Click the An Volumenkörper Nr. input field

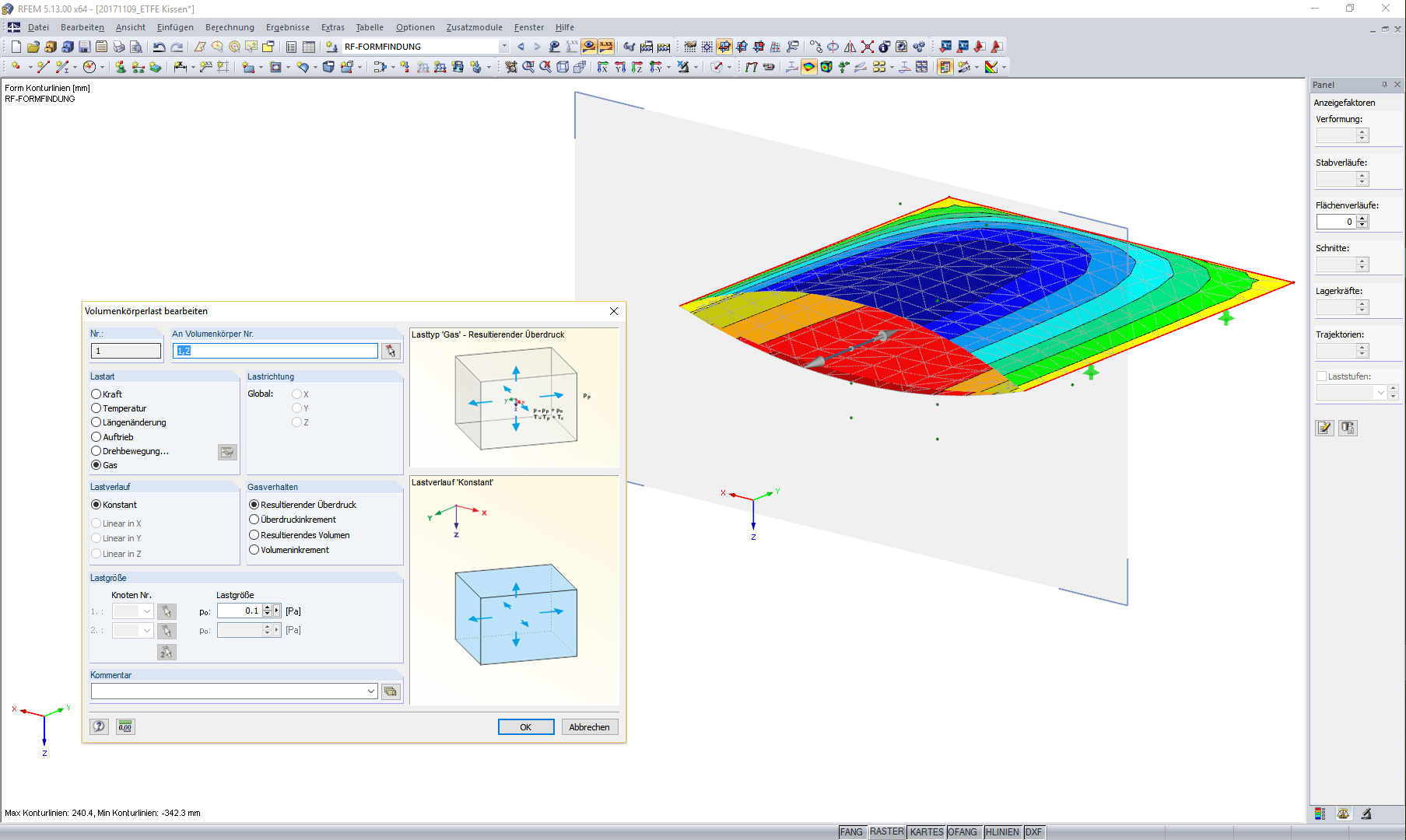pos(276,351)
